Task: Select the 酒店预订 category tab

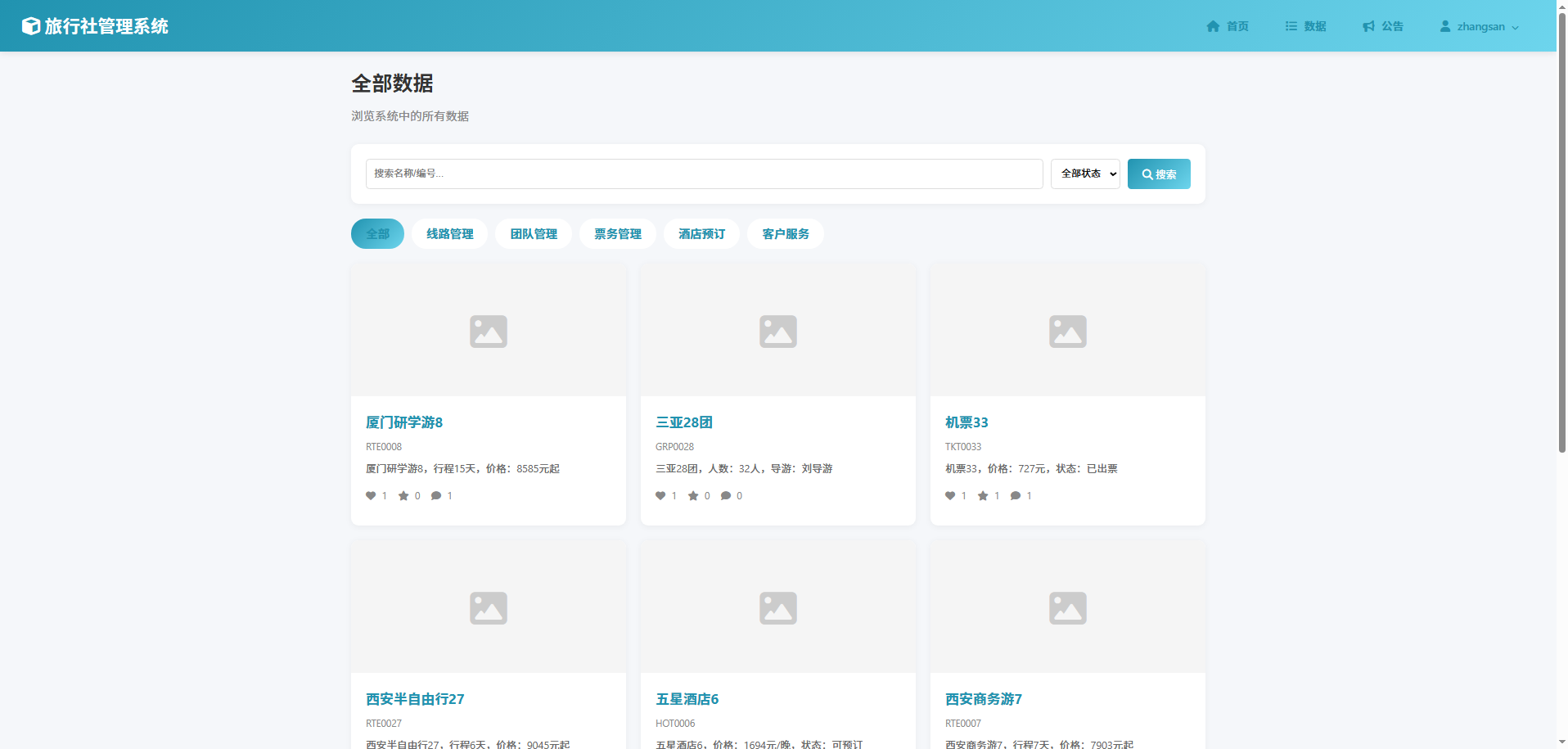Action: [701, 234]
